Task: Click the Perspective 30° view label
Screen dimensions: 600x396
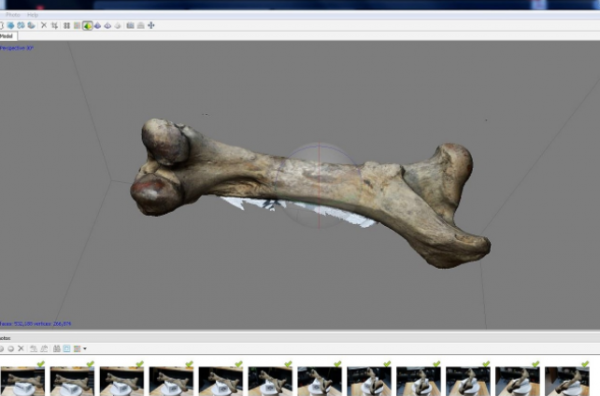Action: tap(17, 48)
